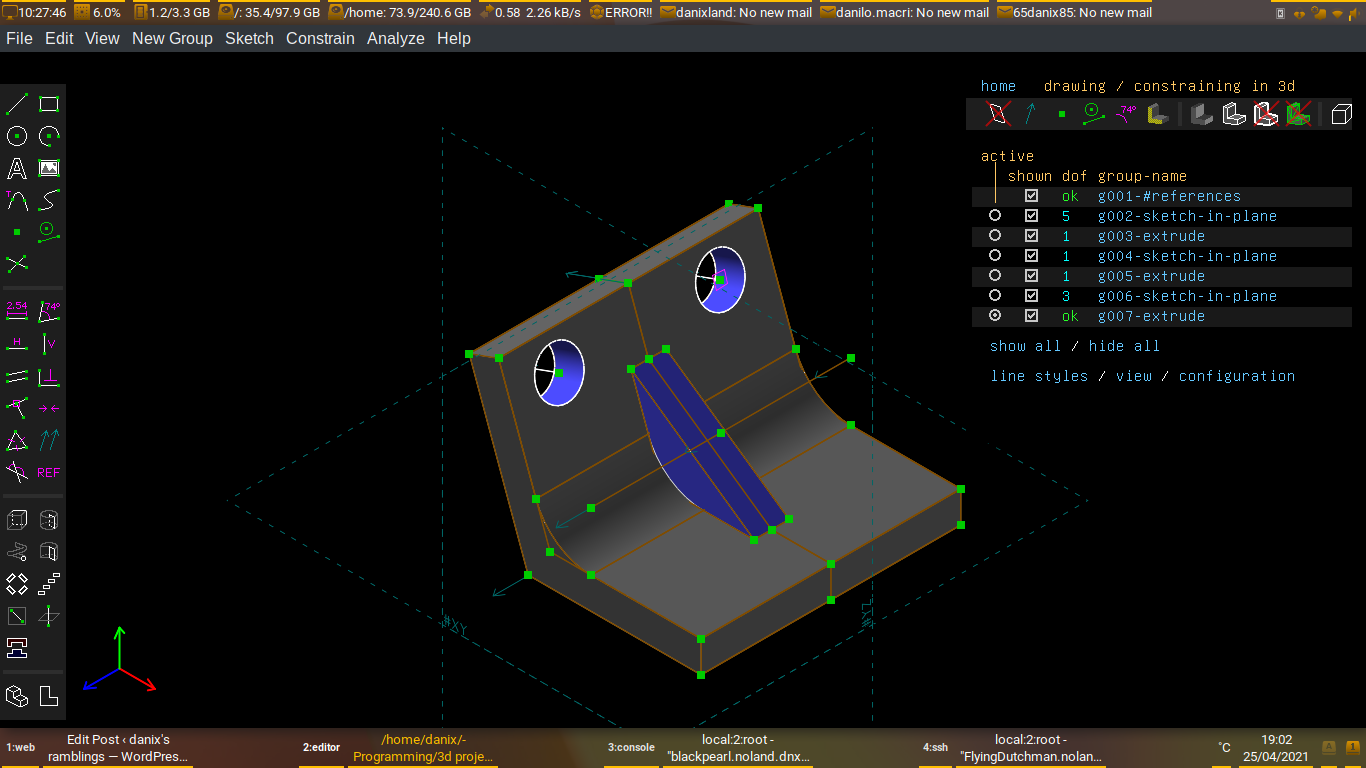The image size is (1366, 768).
Task: Apply the Perpendicular constraint
Action: tap(48, 375)
